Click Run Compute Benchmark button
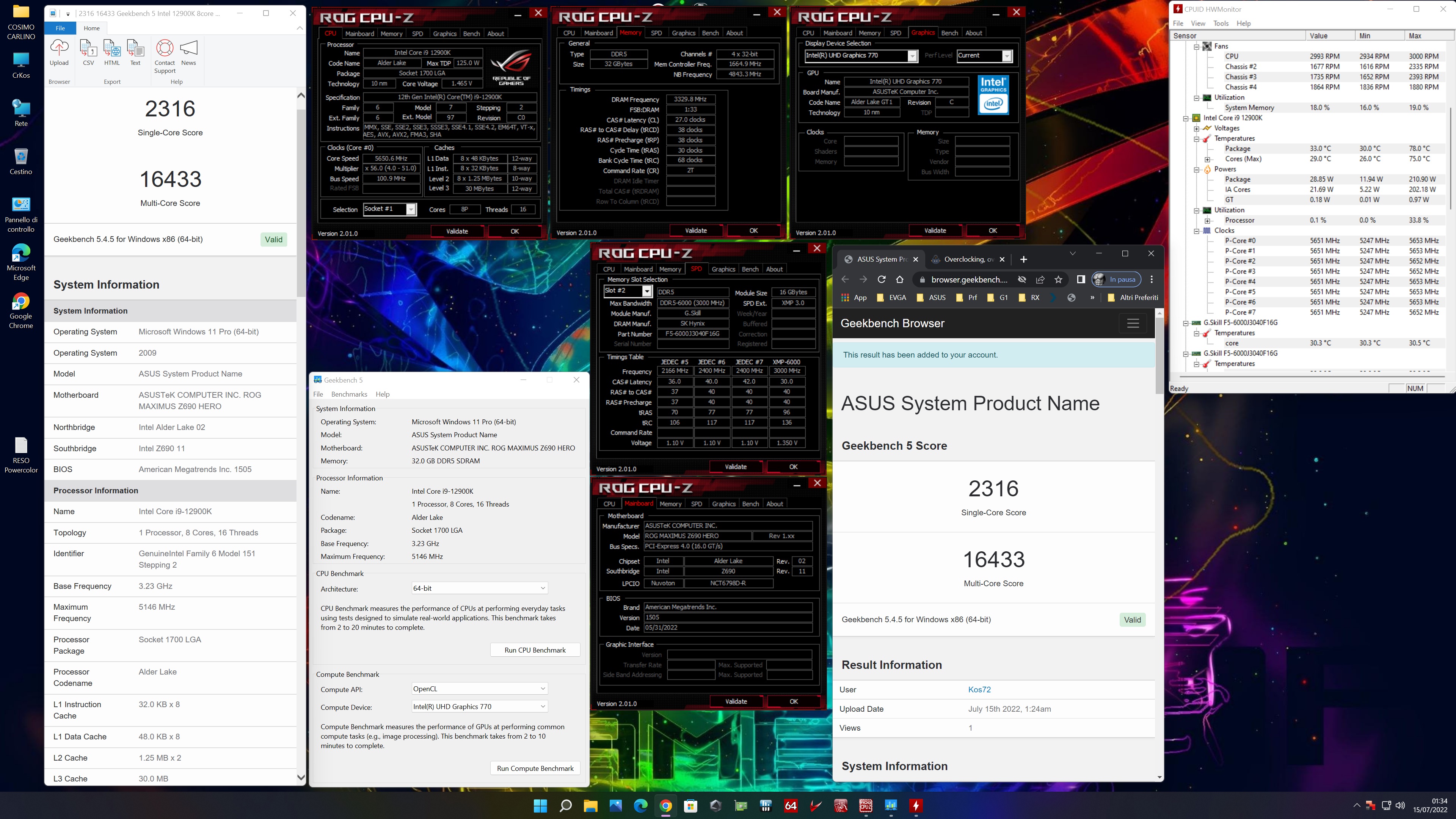Image resolution: width=1456 pixels, height=819 pixels. click(535, 768)
